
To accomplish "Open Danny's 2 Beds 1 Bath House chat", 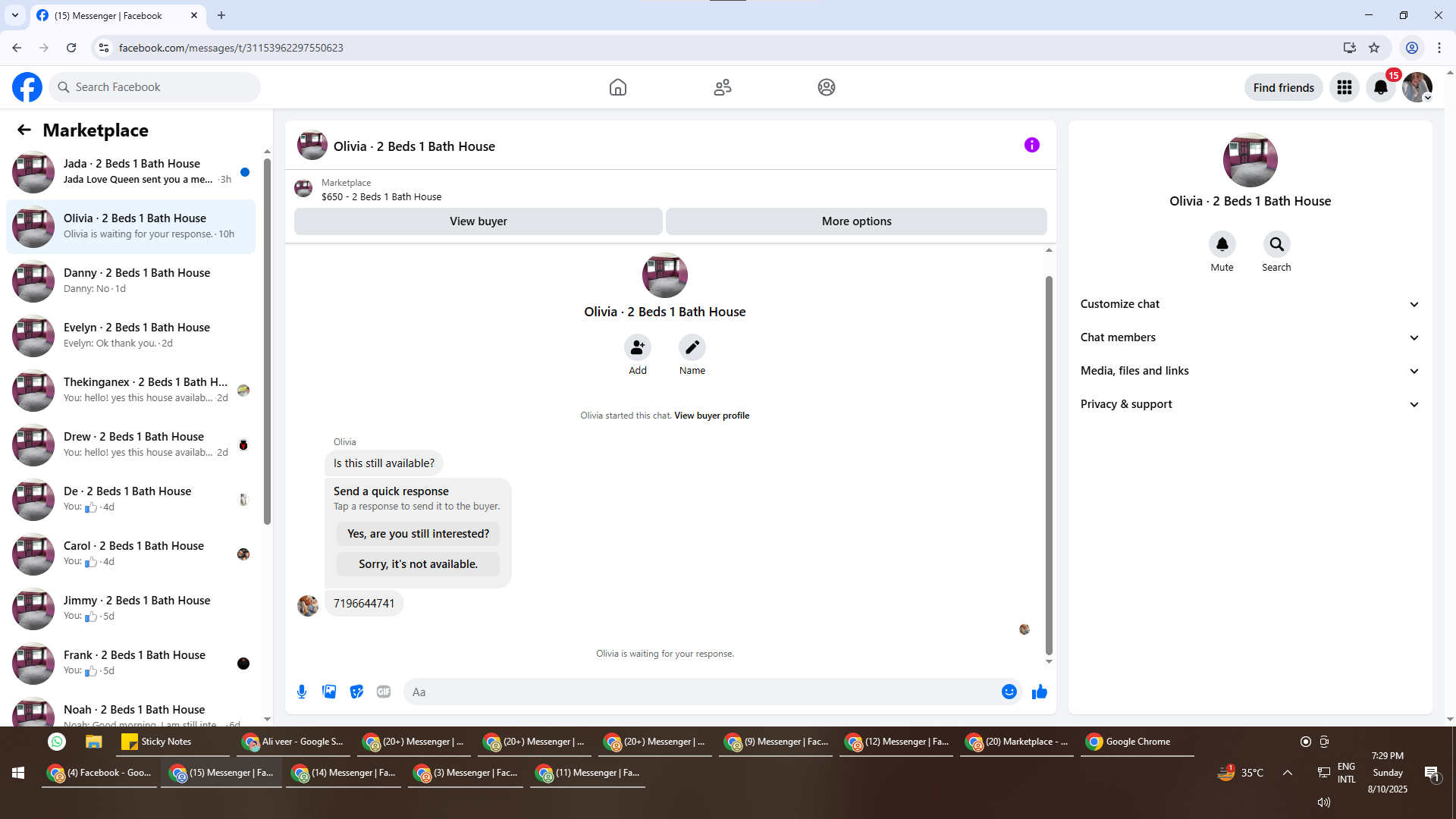I will pos(136,281).
